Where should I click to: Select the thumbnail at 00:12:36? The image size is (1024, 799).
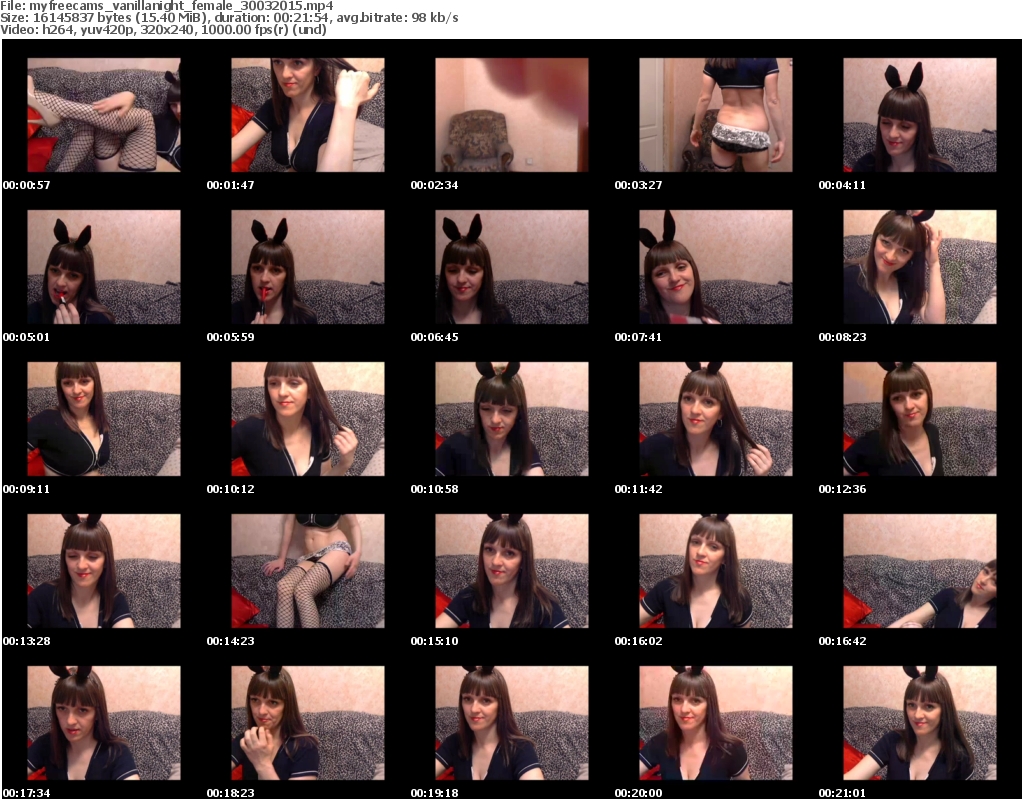[920, 419]
